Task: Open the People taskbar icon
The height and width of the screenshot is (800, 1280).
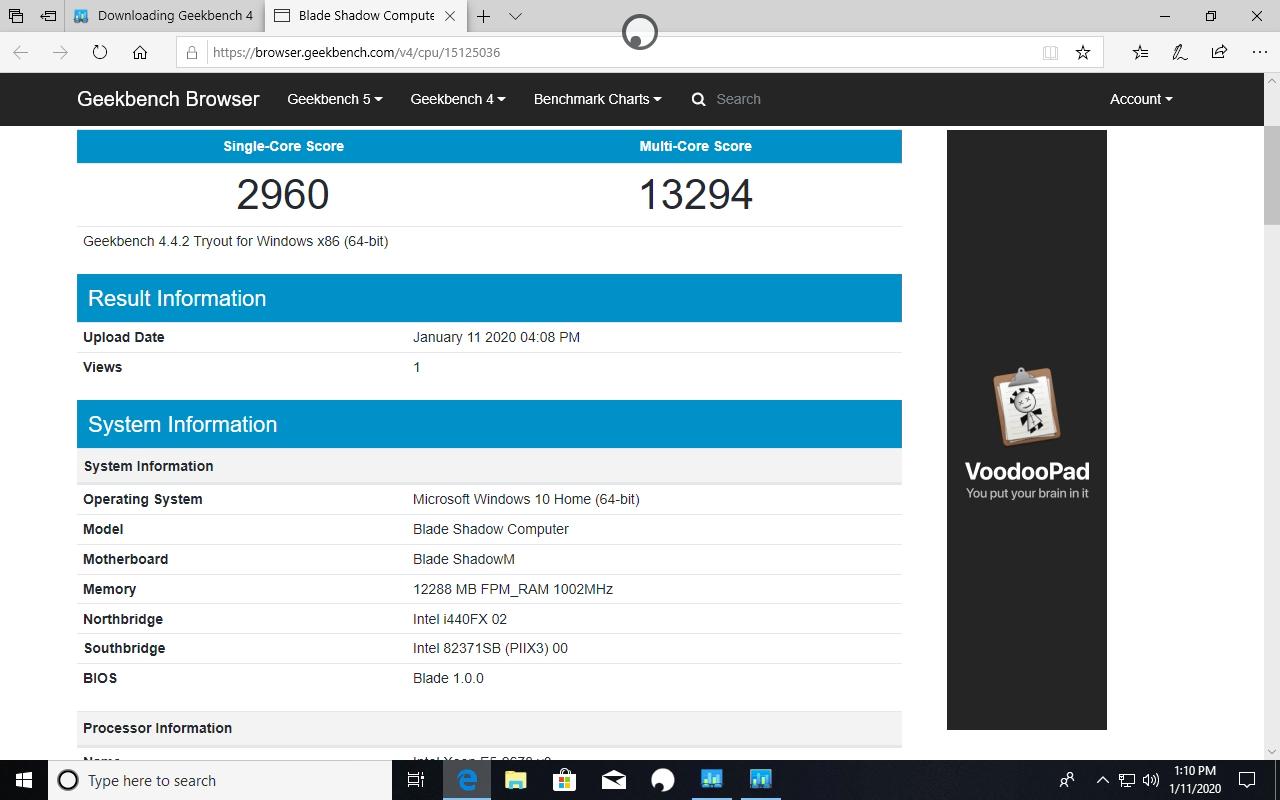Action: pos(1067,780)
